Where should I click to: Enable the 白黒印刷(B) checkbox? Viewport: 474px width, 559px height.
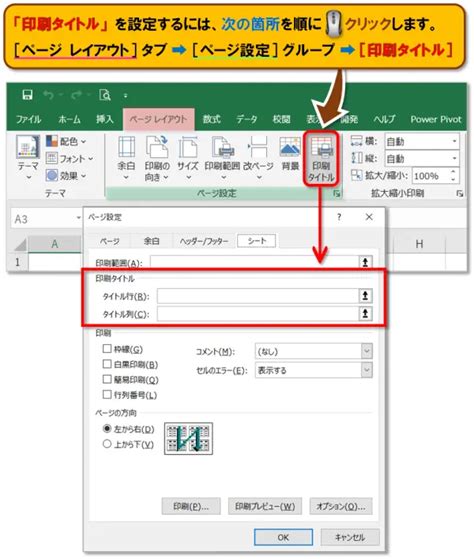click(x=107, y=364)
